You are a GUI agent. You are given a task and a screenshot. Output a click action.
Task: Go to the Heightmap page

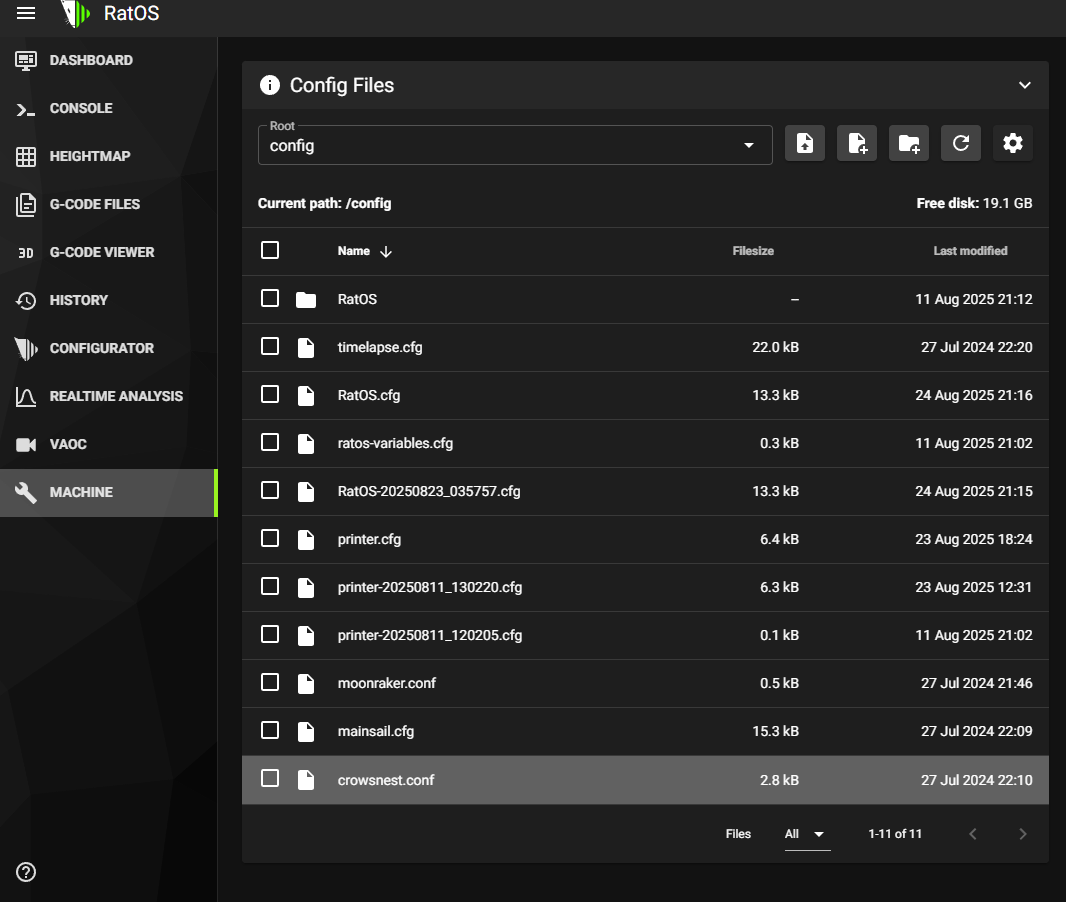pyautogui.click(x=109, y=156)
